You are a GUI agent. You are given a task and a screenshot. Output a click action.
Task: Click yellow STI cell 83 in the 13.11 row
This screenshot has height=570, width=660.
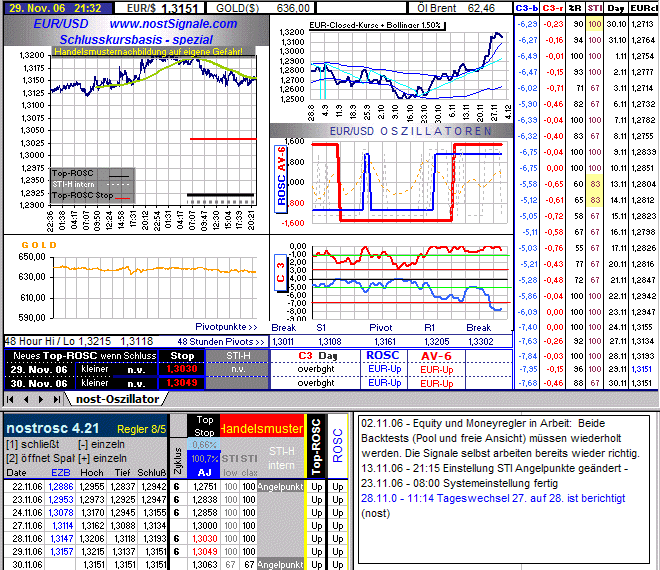594,184
